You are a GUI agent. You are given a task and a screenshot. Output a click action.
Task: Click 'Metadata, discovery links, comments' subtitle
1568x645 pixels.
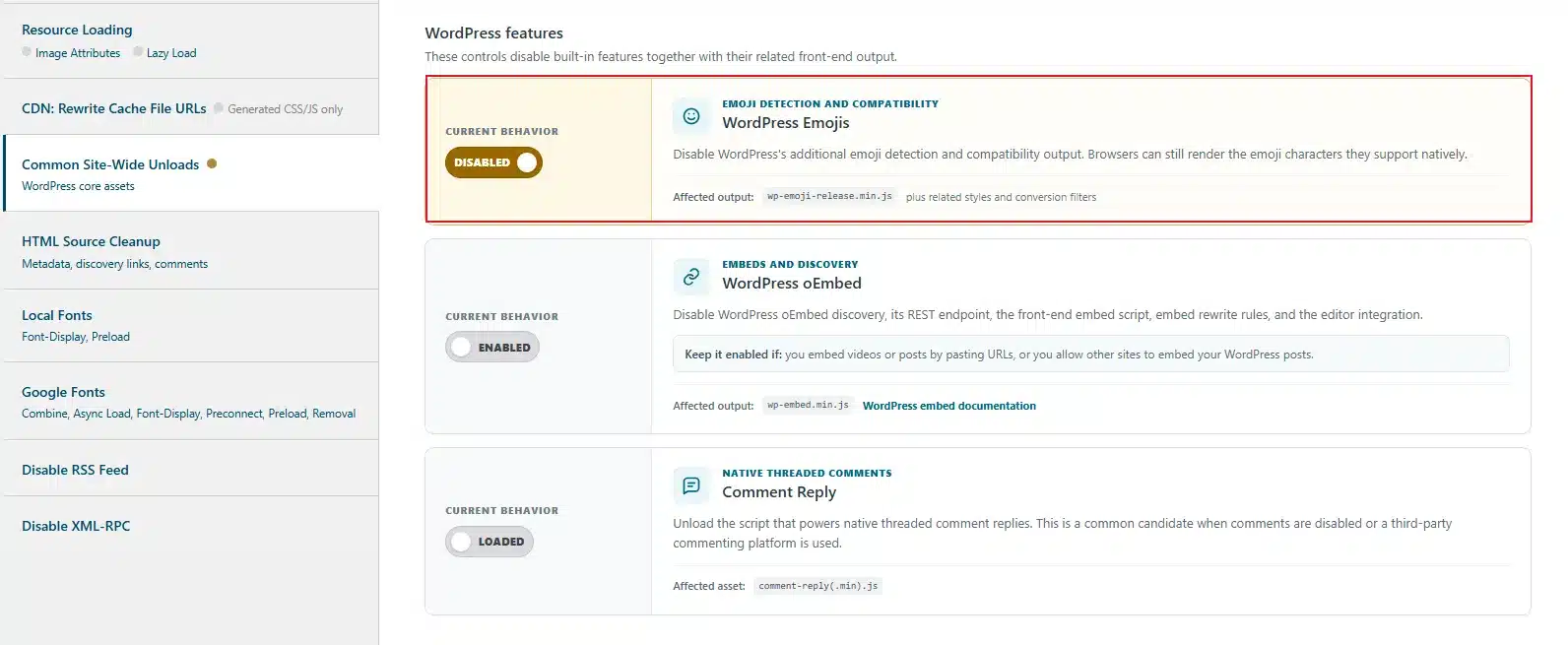coord(114,264)
